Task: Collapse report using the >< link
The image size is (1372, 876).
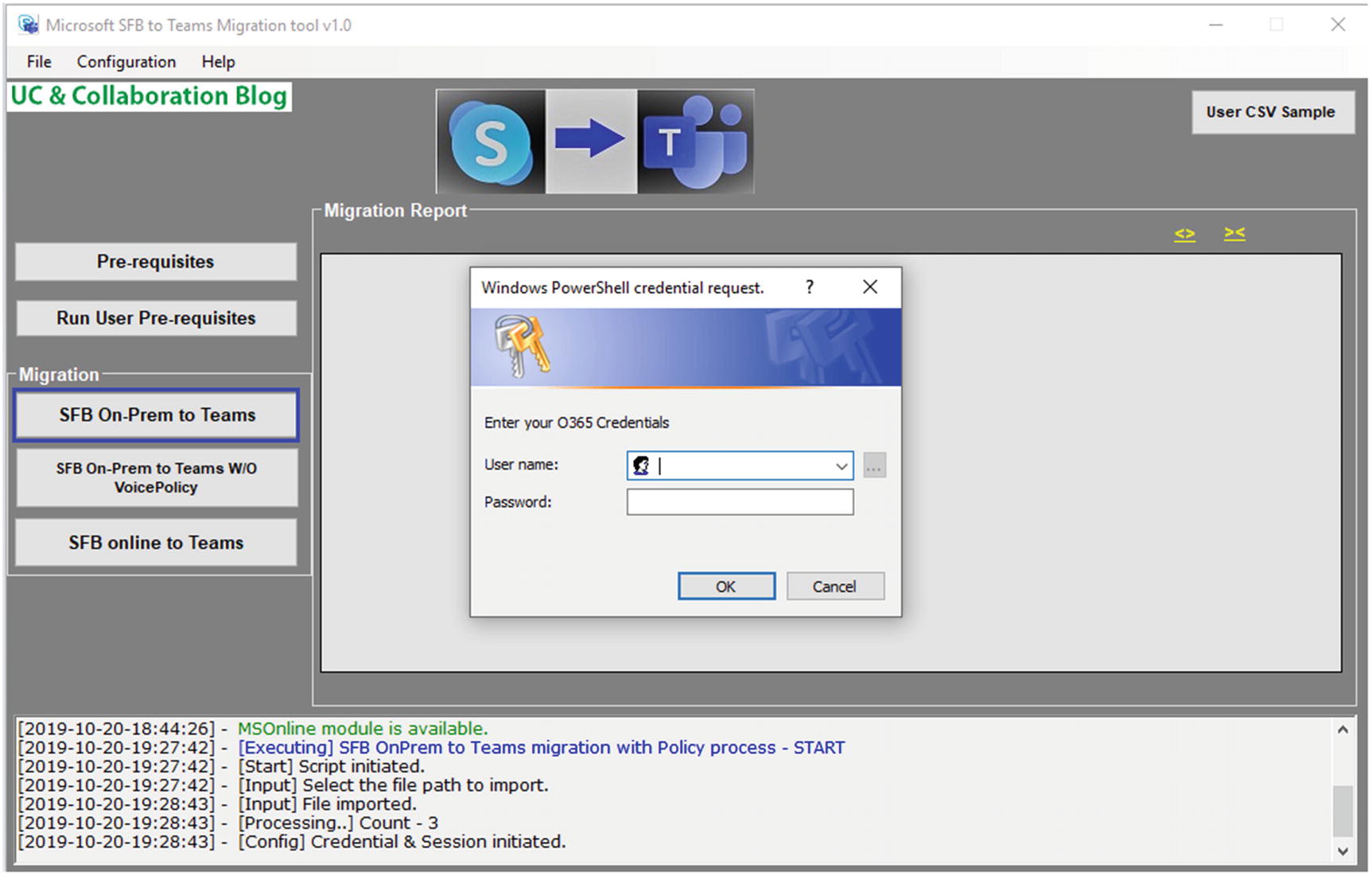Action: [1234, 233]
